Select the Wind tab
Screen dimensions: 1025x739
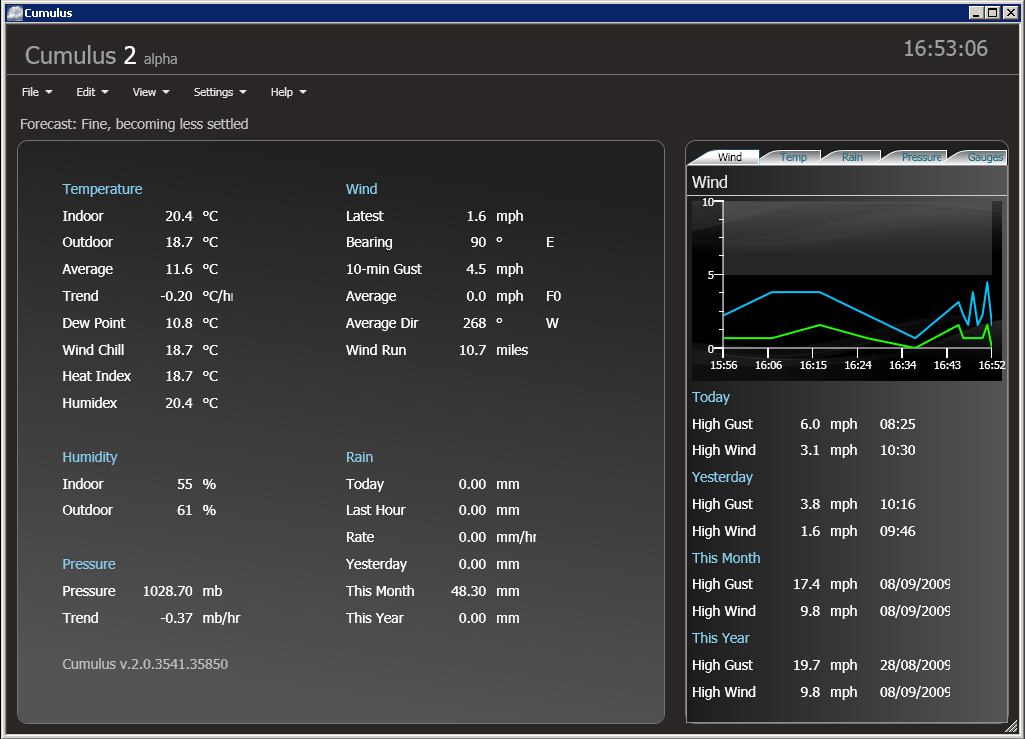729,157
